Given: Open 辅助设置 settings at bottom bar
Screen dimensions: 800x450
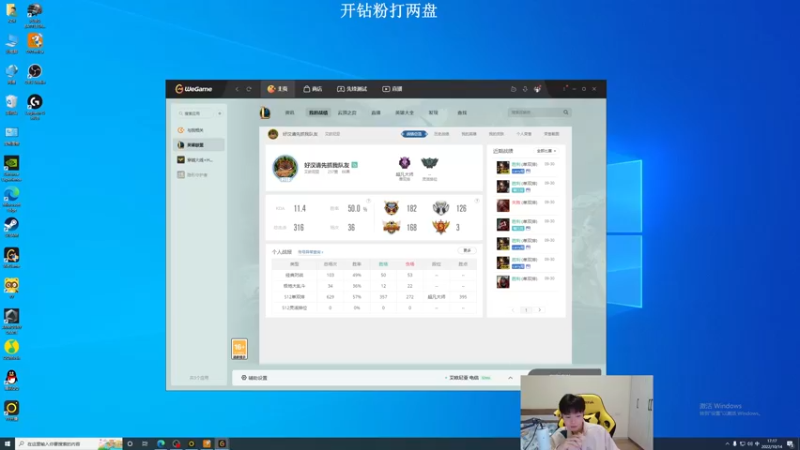Looking at the screenshot, I should tap(254, 378).
